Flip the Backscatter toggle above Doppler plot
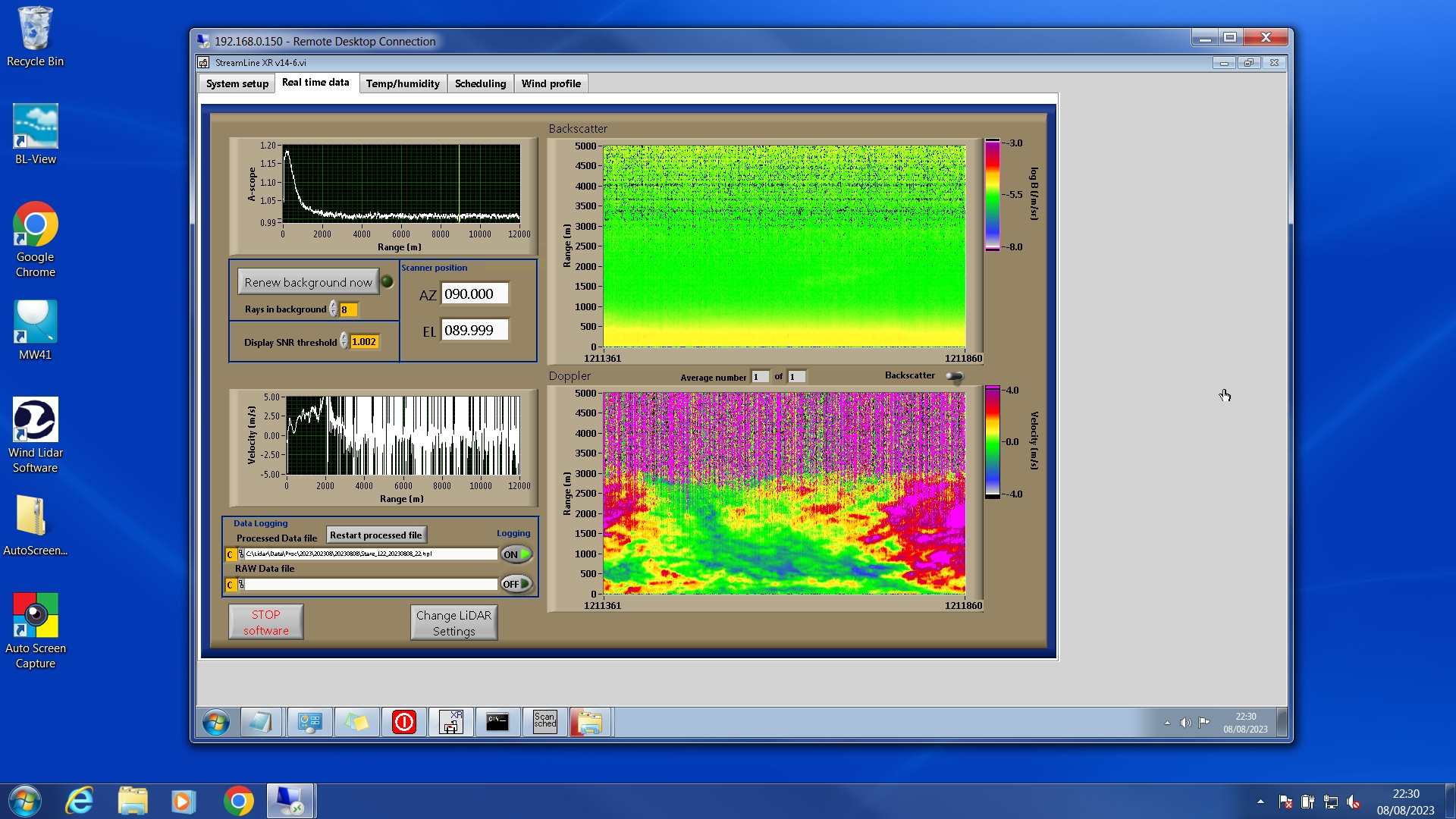1456x819 pixels. (955, 376)
